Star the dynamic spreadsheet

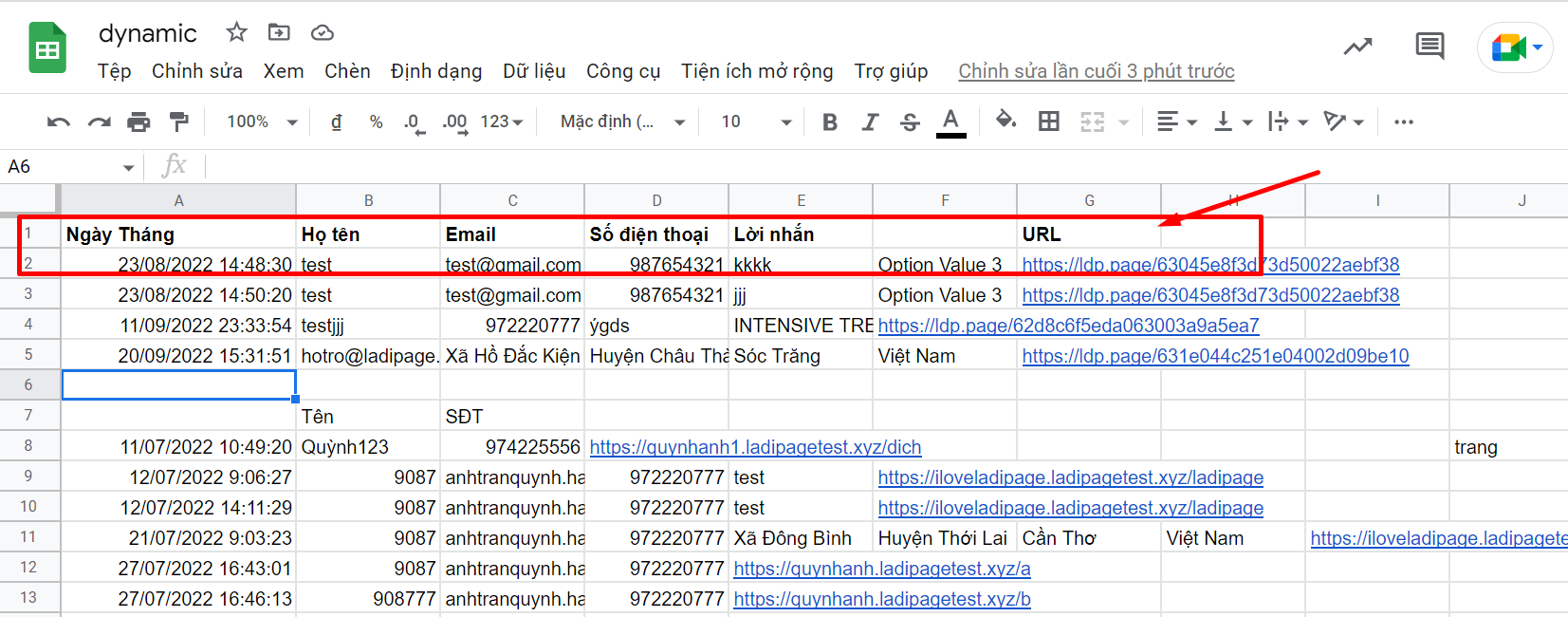(x=236, y=33)
